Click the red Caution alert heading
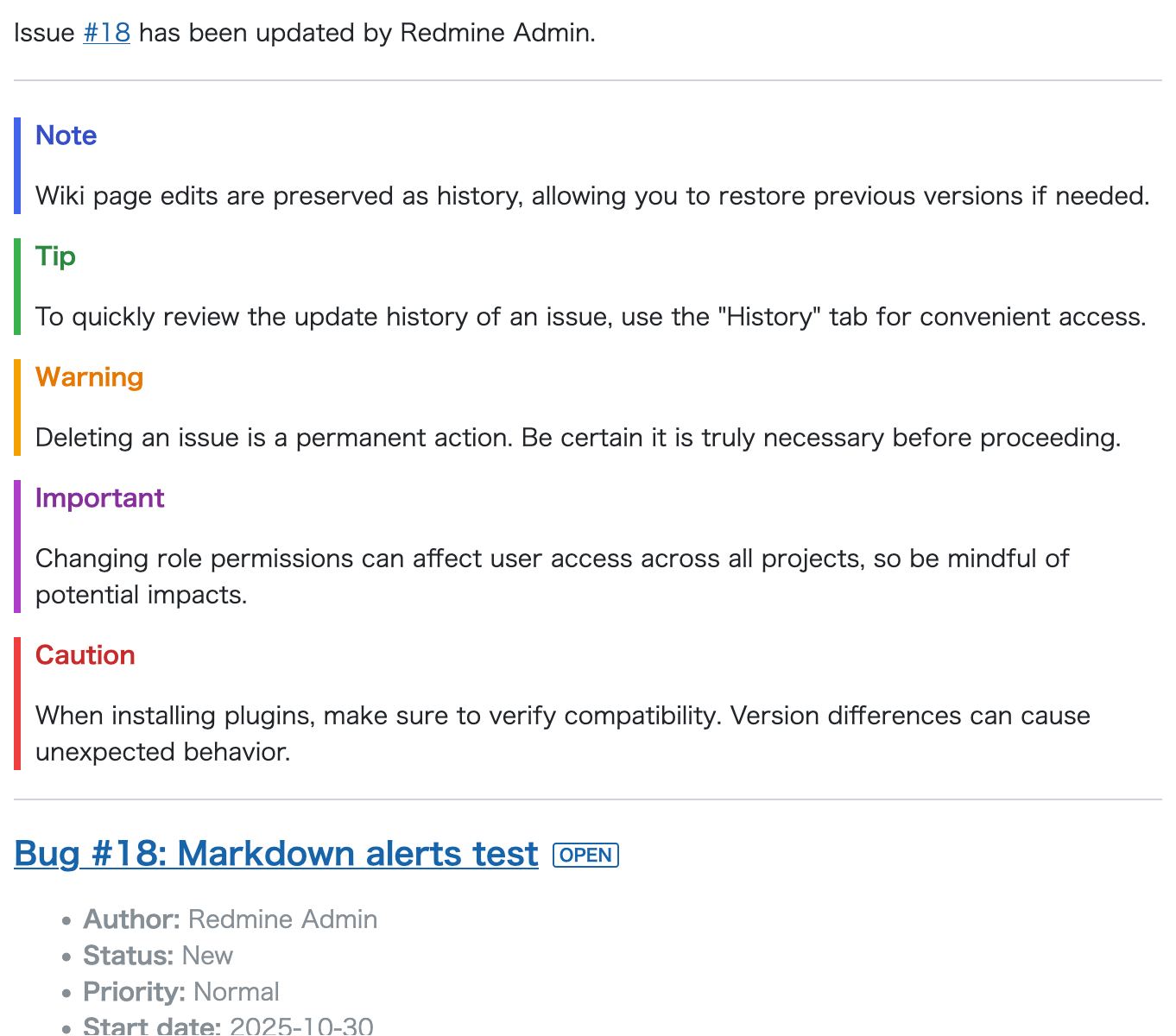The width and height of the screenshot is (1176, 1036). click(85, 655)
